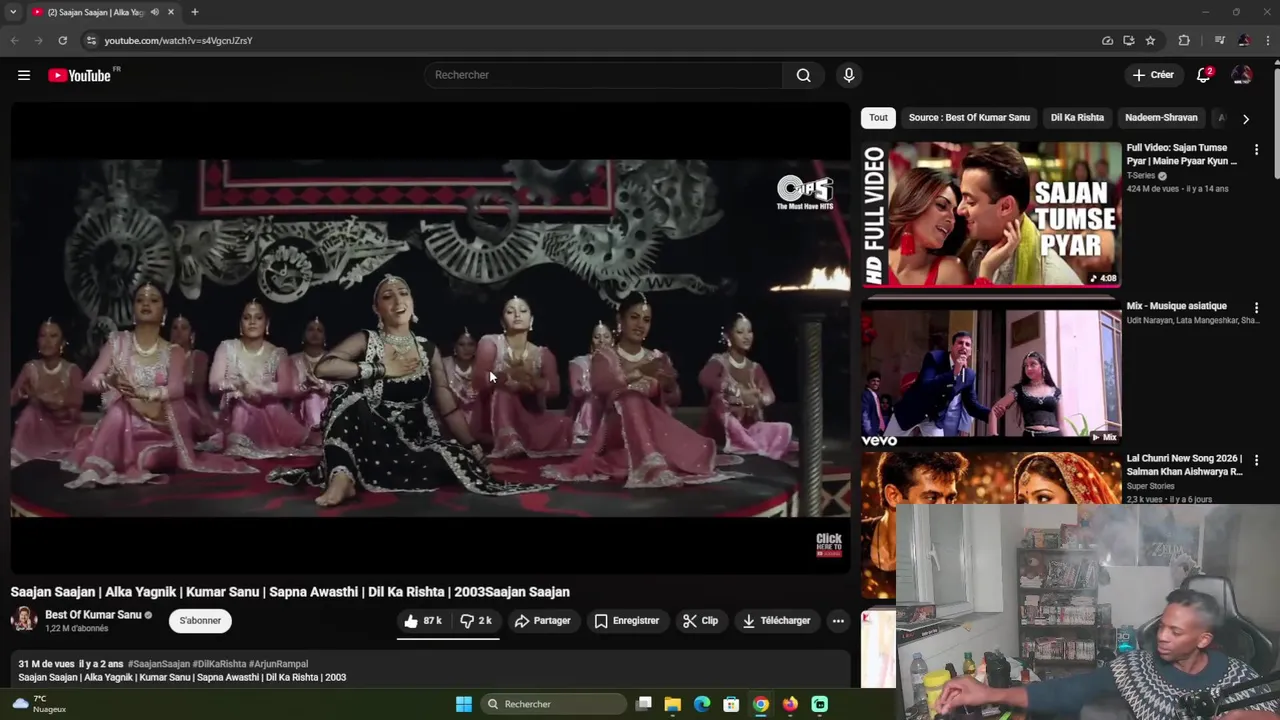The height and width of the screenshot is (720, 1280).
Task: View site information icon in address bar
Action: [91, 41]
